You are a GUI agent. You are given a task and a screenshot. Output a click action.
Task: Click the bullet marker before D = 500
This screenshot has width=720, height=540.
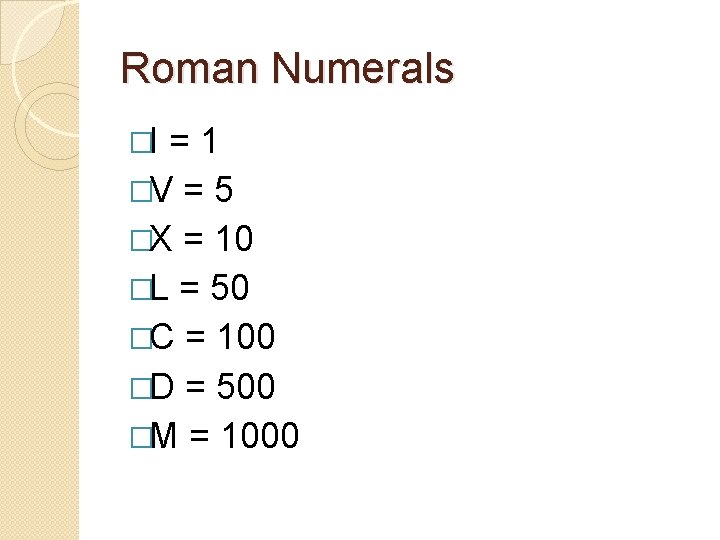137,388
